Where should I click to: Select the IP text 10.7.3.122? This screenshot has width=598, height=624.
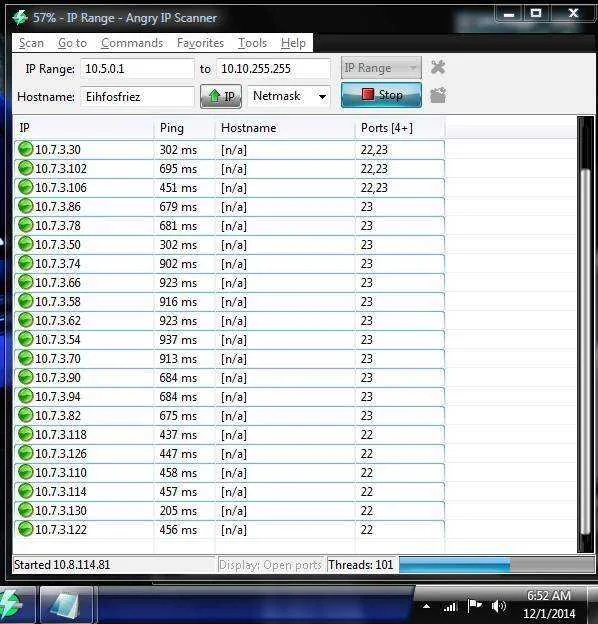(61, 530)
